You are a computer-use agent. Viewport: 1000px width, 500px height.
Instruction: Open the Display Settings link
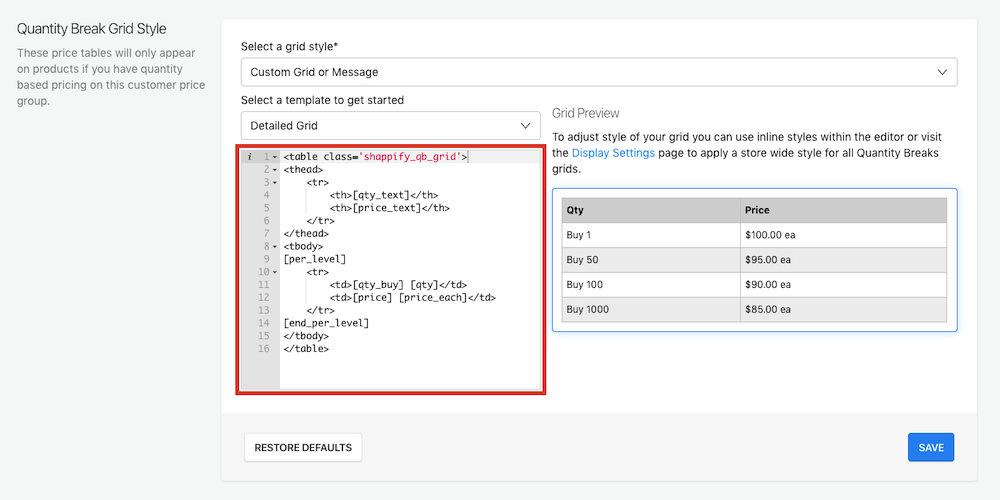(x=613, y=153)
